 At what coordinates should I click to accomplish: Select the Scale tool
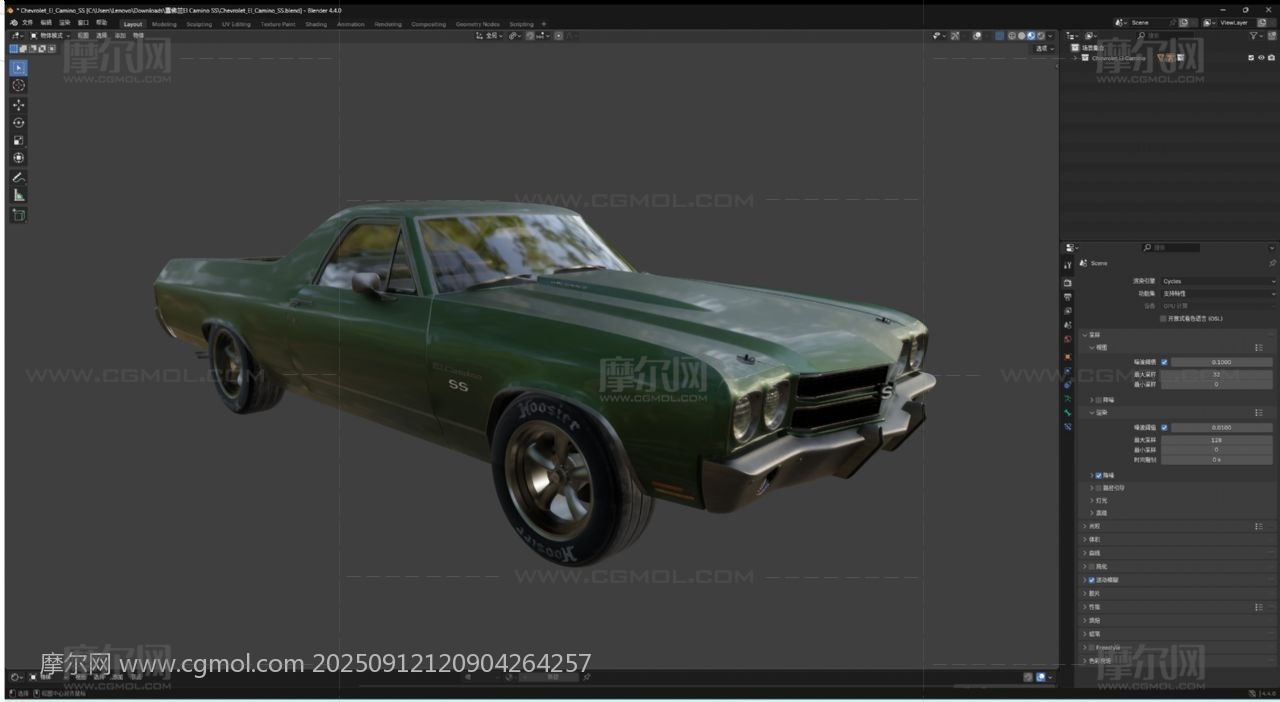pos(18,140)
